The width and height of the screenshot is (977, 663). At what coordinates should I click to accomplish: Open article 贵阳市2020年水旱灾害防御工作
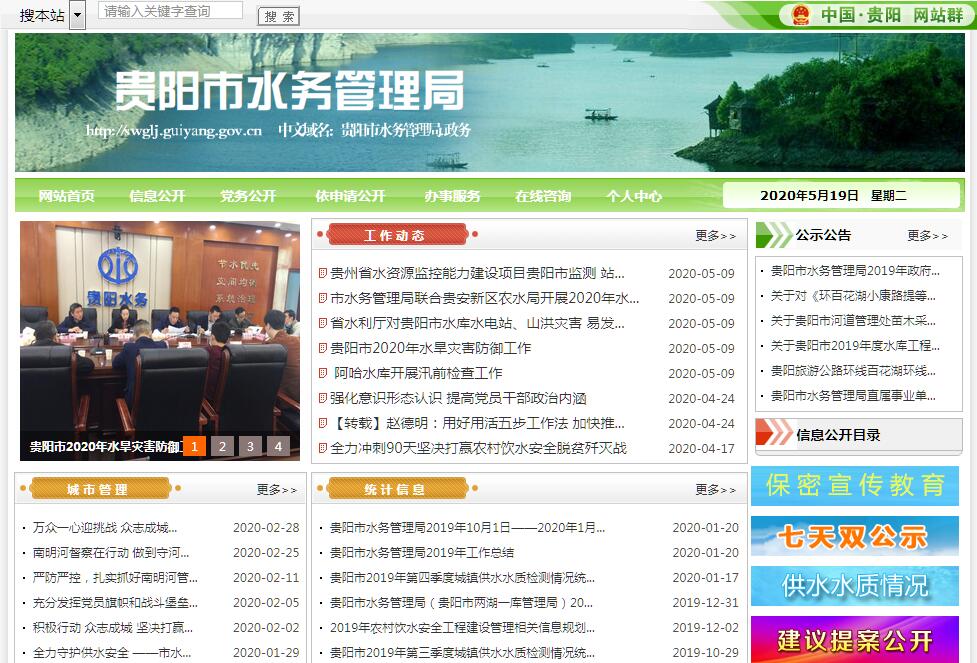[x=431, y=348]
